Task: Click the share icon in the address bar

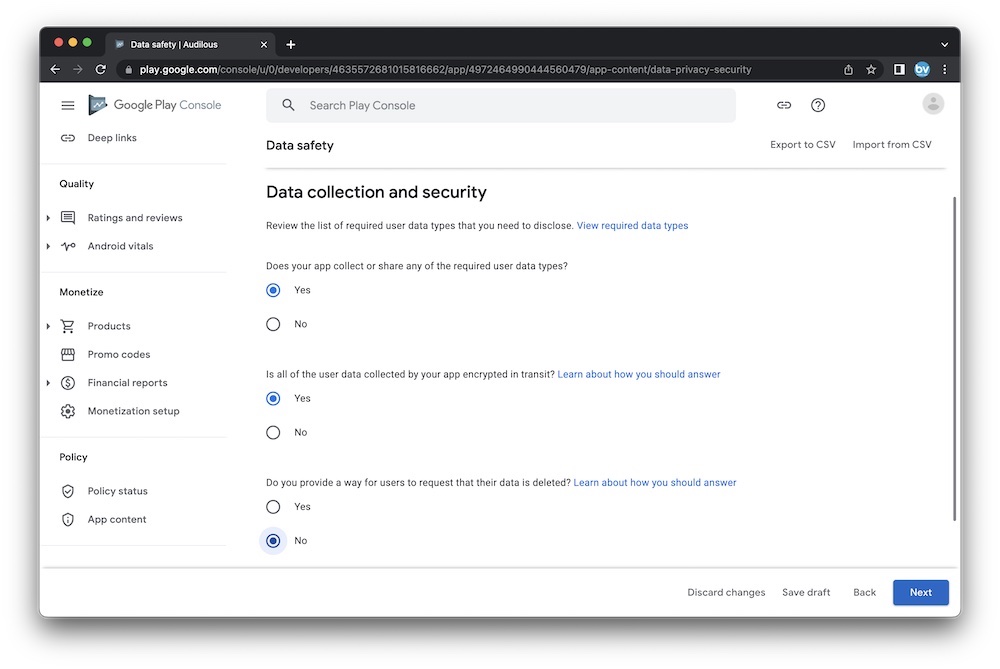Action: pos(848,70)
